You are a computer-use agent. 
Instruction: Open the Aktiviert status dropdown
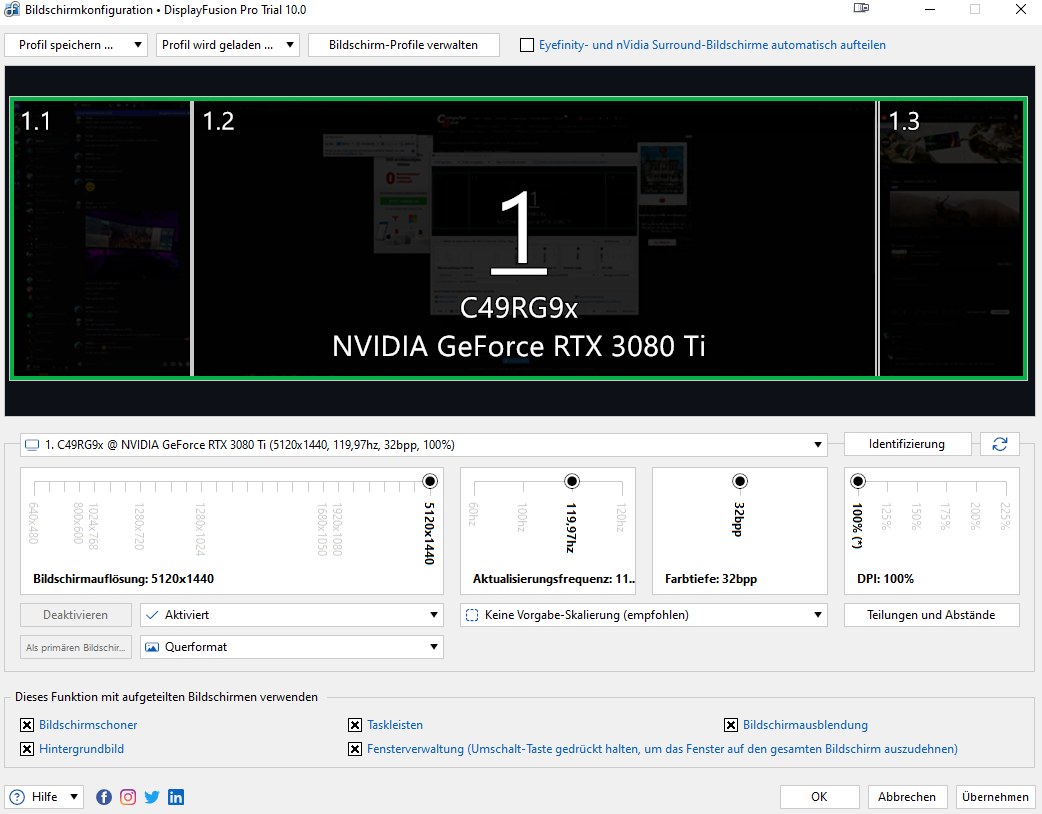pos(292,615)
